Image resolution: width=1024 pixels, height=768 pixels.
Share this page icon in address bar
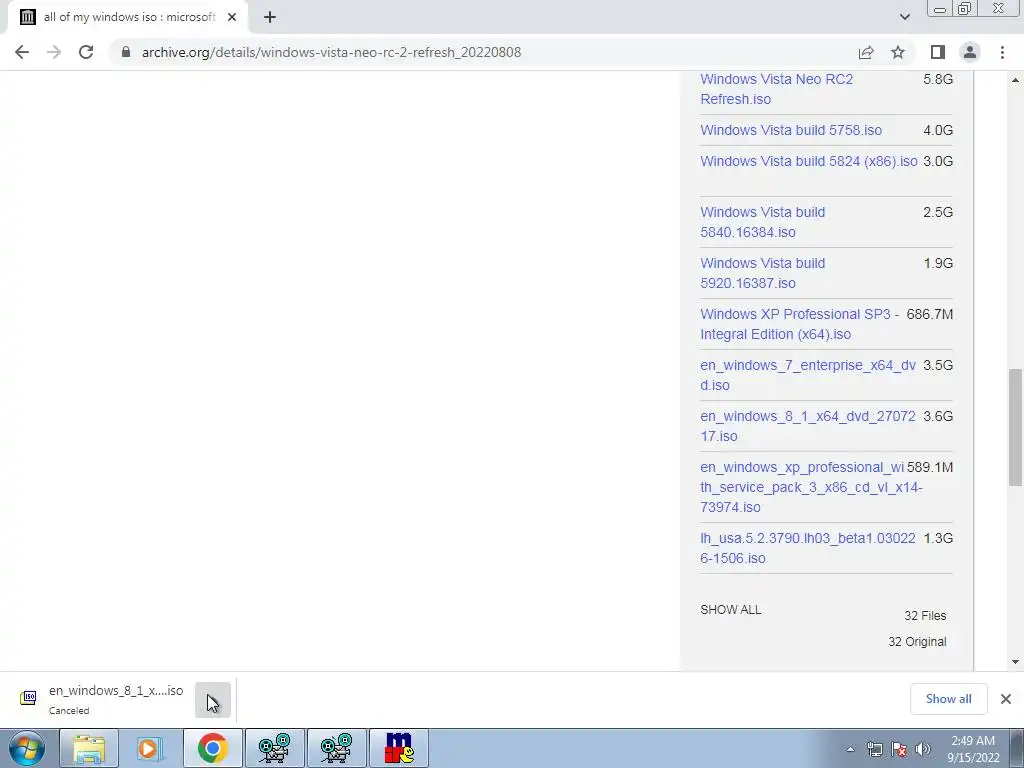(866, 52)
